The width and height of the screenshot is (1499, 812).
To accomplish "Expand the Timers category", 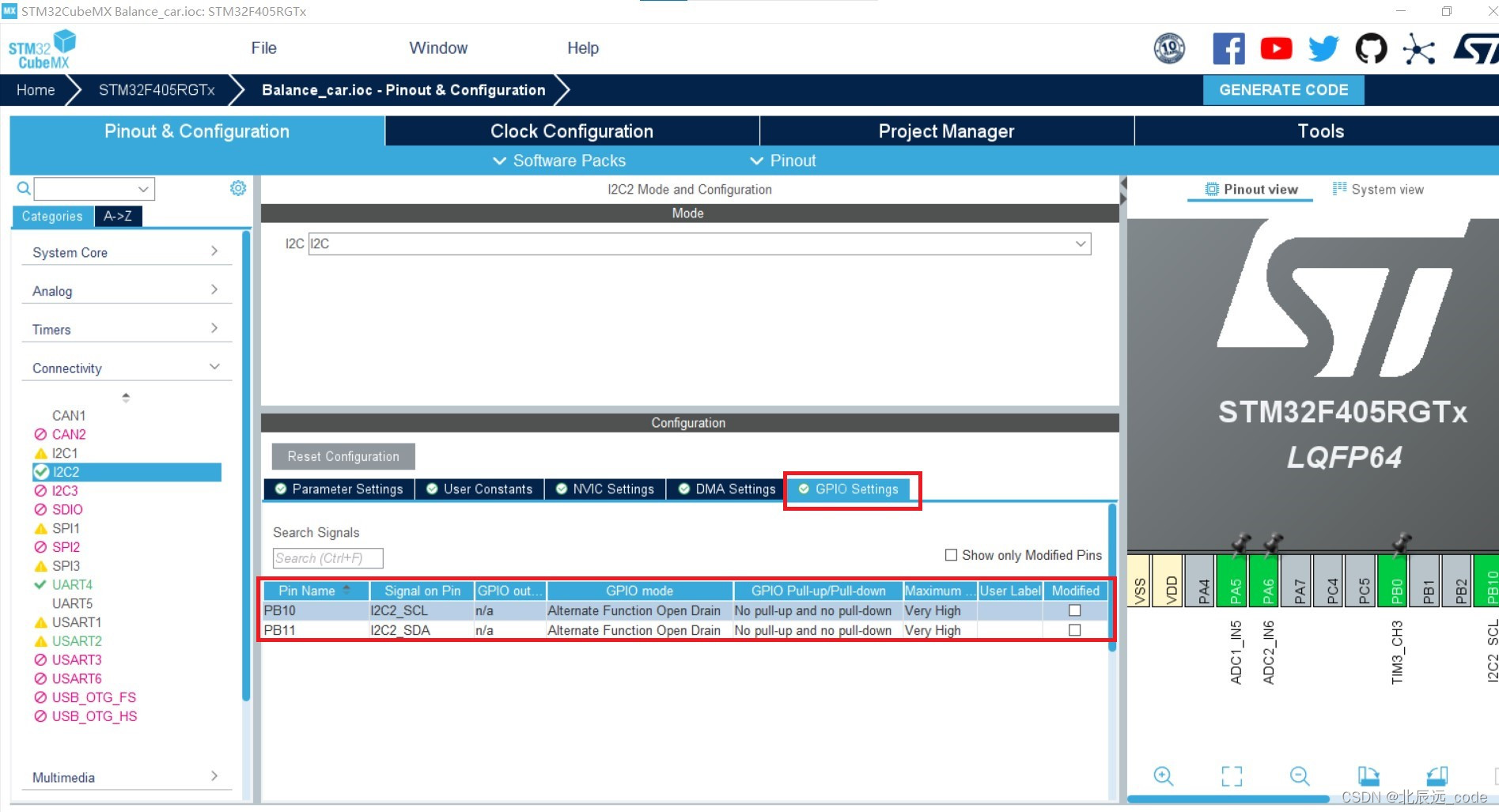I will click(125, 330).
